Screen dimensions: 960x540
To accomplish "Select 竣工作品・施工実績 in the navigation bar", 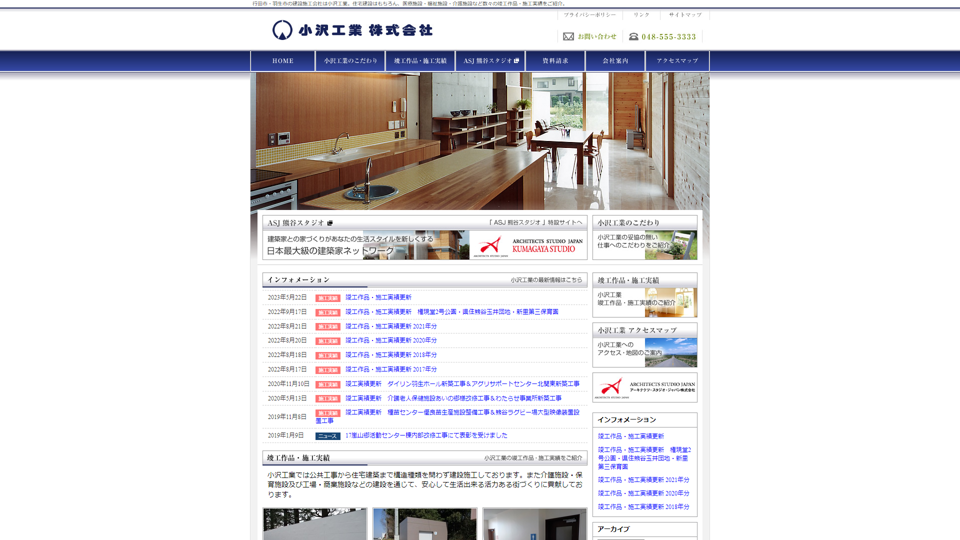I will click(x=420, y=61).
